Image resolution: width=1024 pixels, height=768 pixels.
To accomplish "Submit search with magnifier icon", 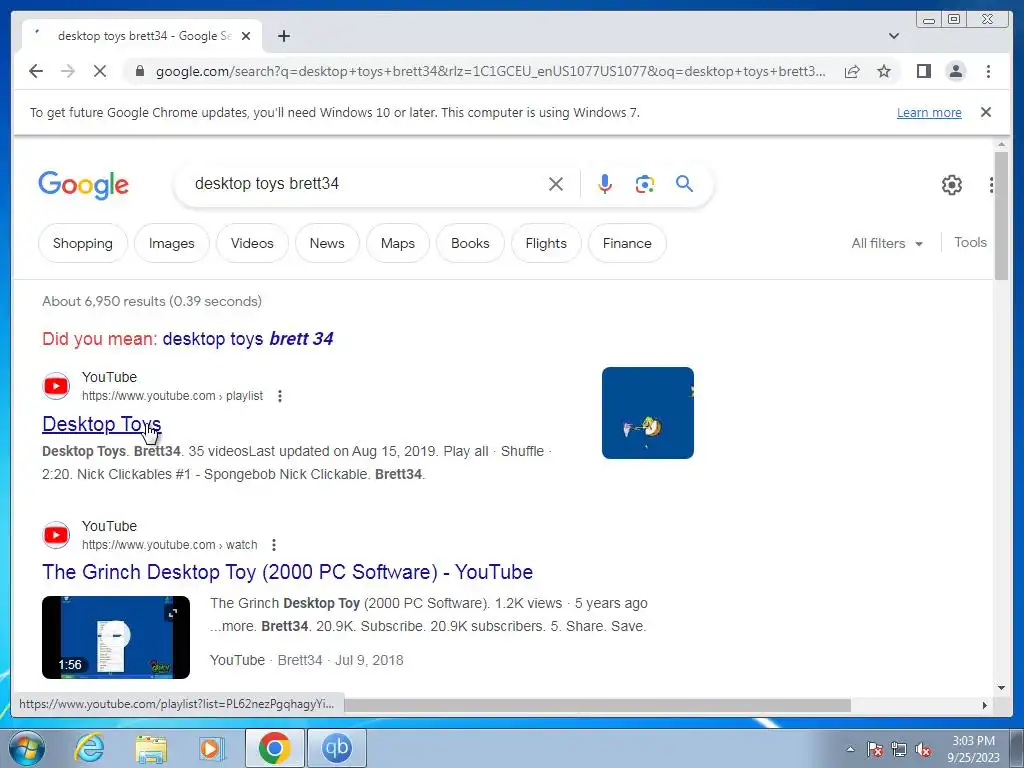I will pos(684,184).
